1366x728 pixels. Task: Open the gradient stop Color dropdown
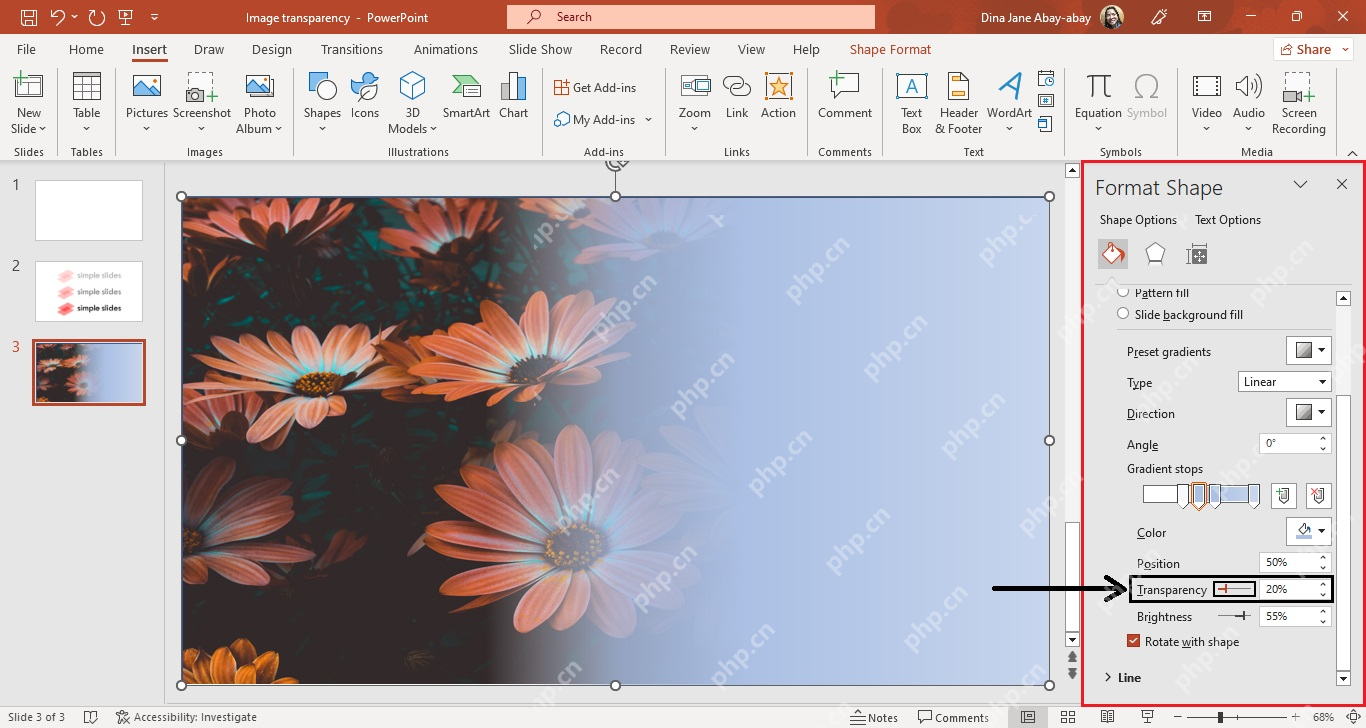point(1309,532)
